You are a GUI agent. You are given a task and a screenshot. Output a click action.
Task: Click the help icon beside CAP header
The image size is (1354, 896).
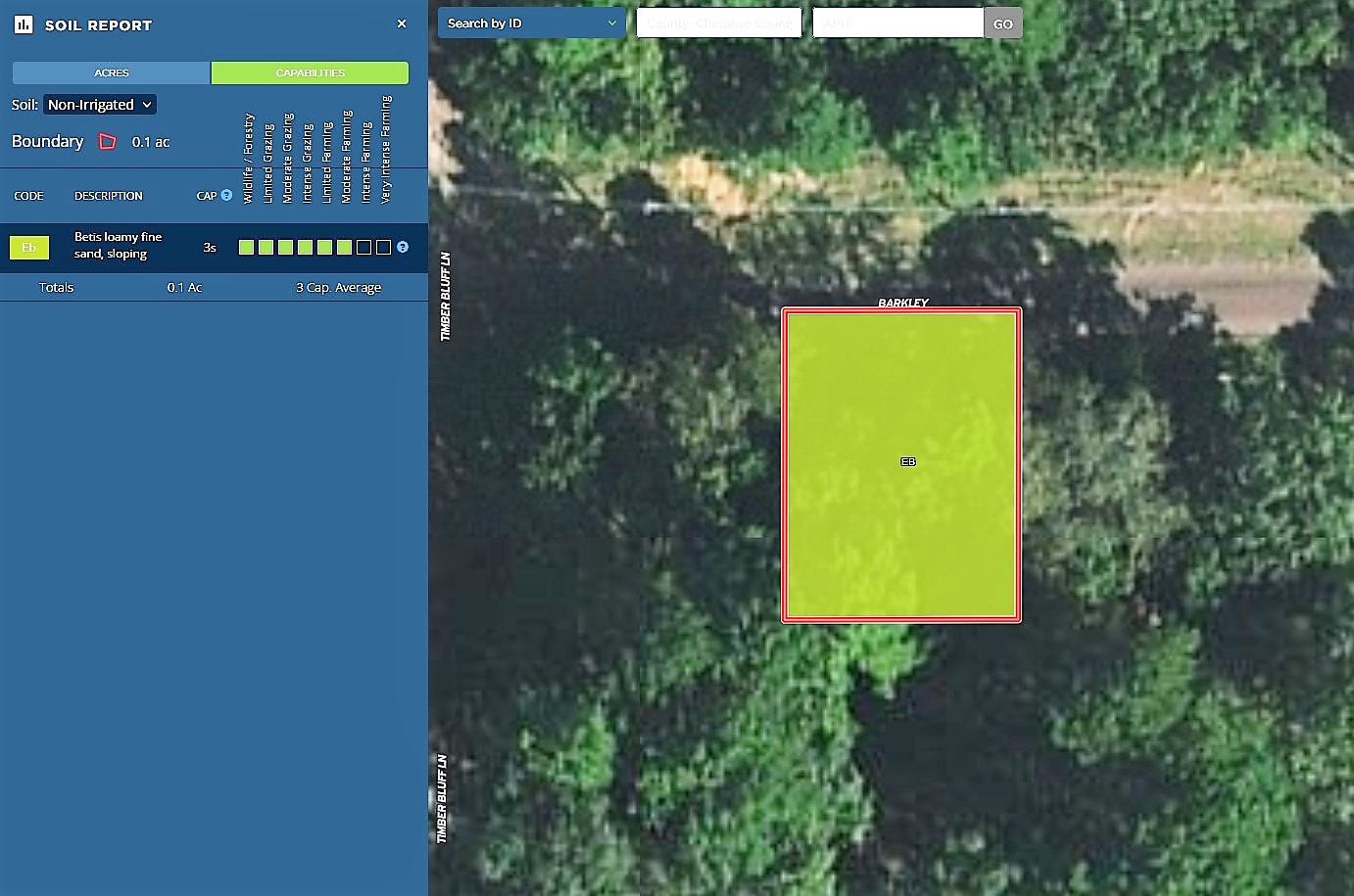[x=226, y=195]
